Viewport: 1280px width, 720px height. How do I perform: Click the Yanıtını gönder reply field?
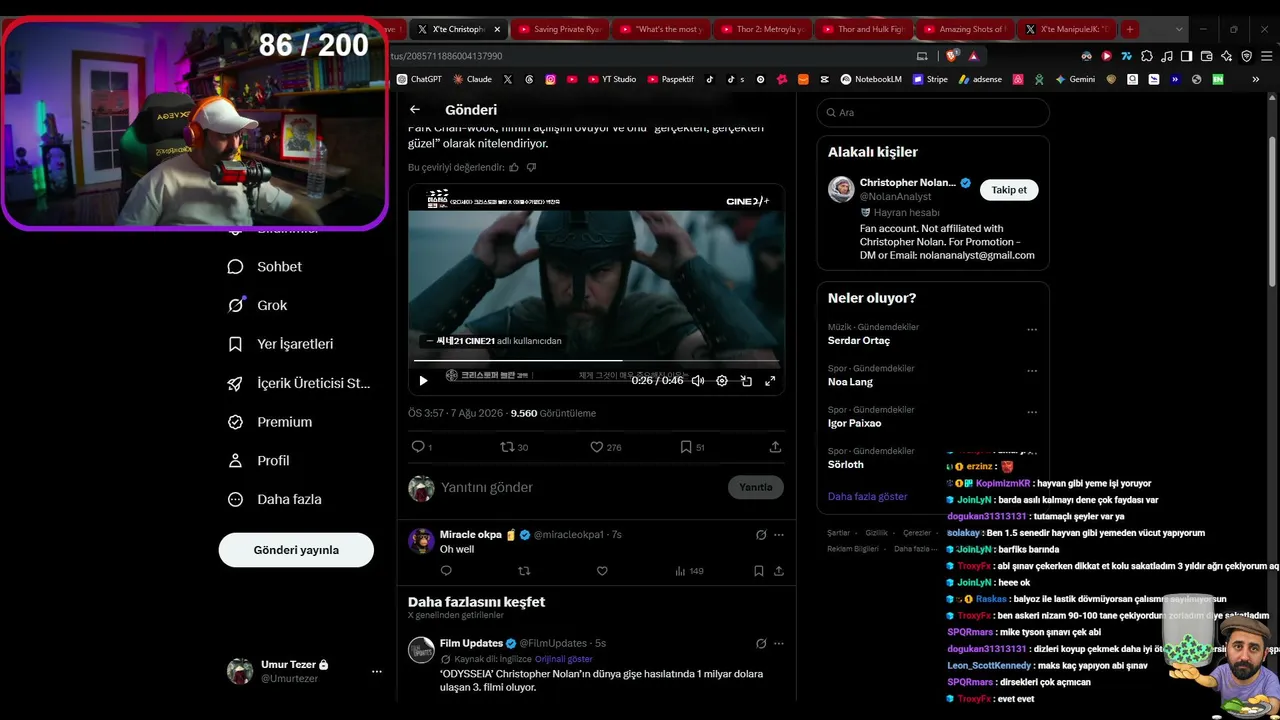[580, 487]
